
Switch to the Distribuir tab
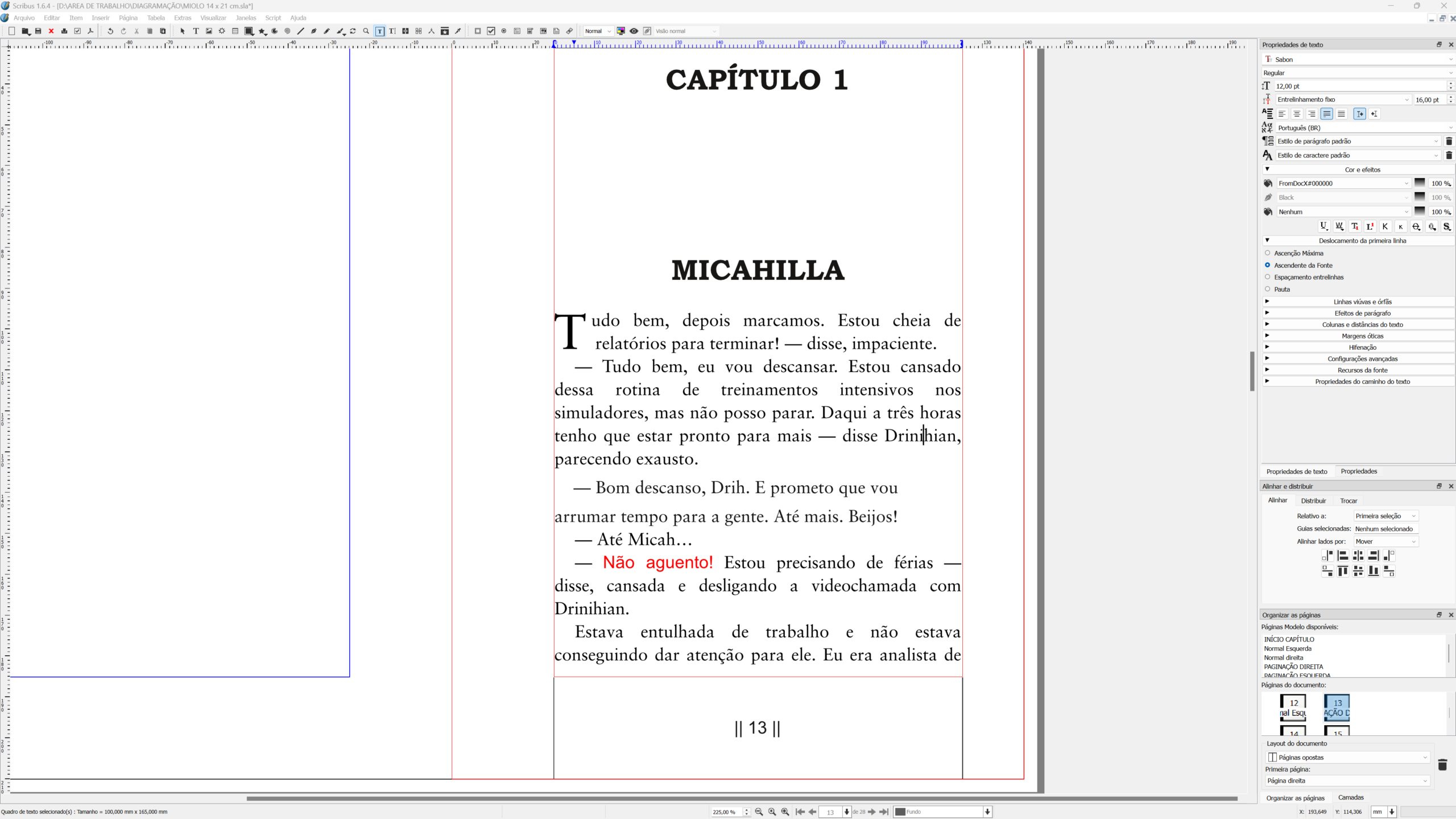(x=1313, y=500)
